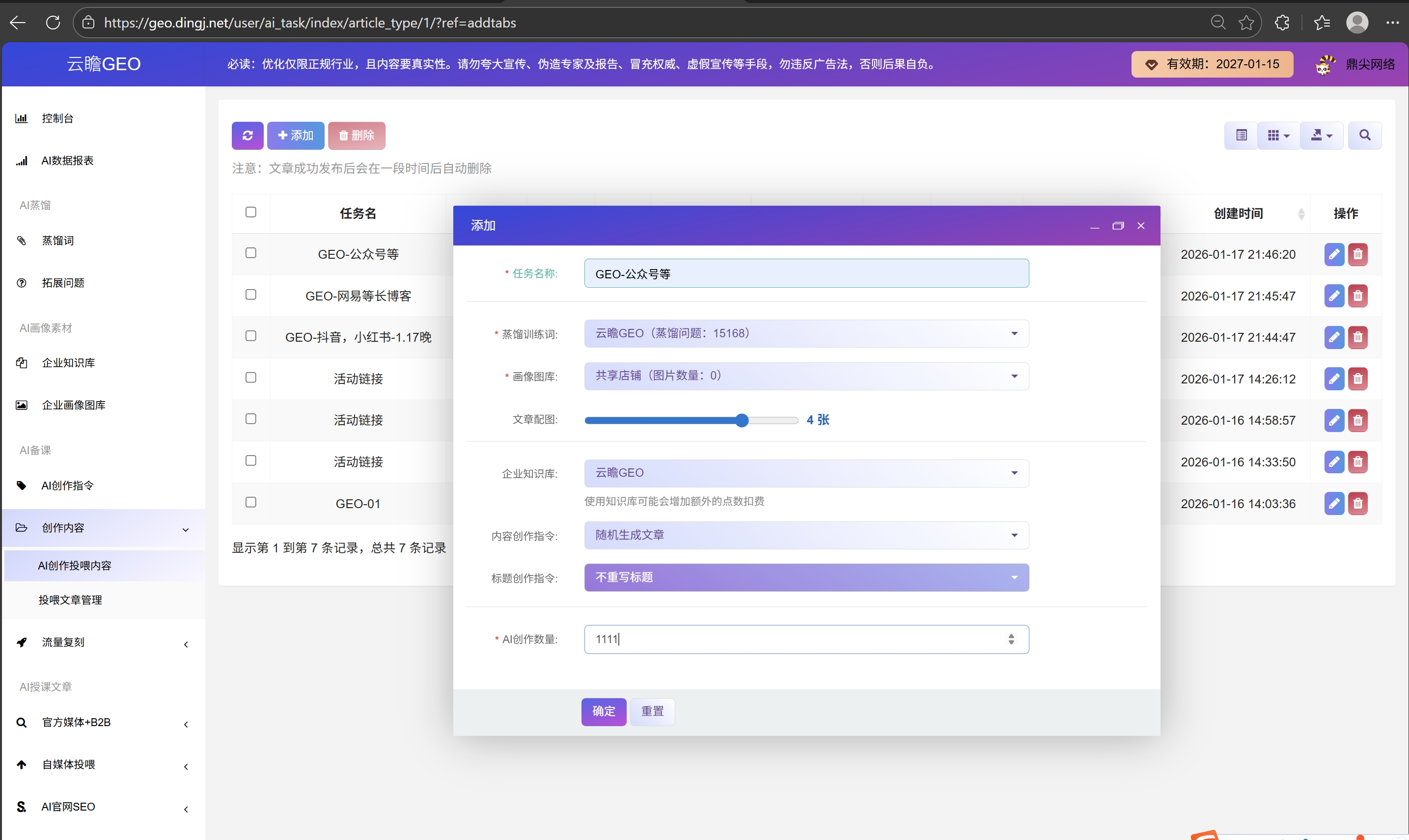Edit row created 2026-01-16 14:58:57
1409x840 pixels.
tap(1334, 420)
